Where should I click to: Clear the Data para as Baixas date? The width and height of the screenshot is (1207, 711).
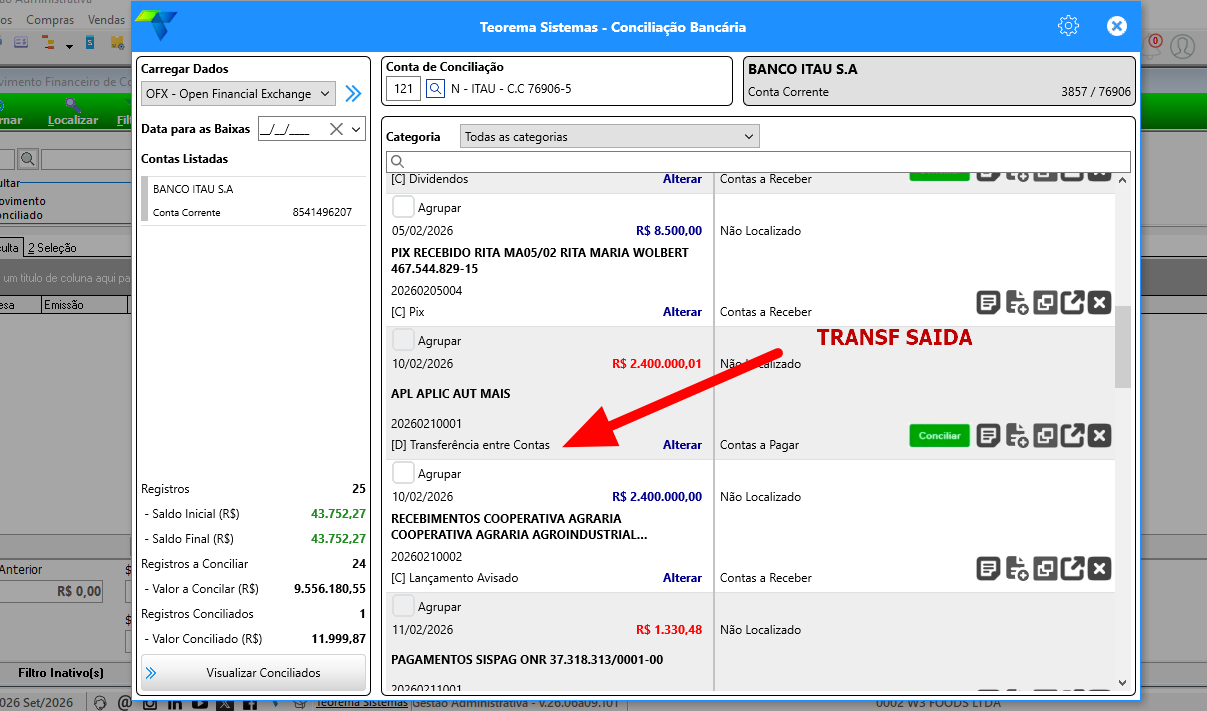click(x=336, y=128)
